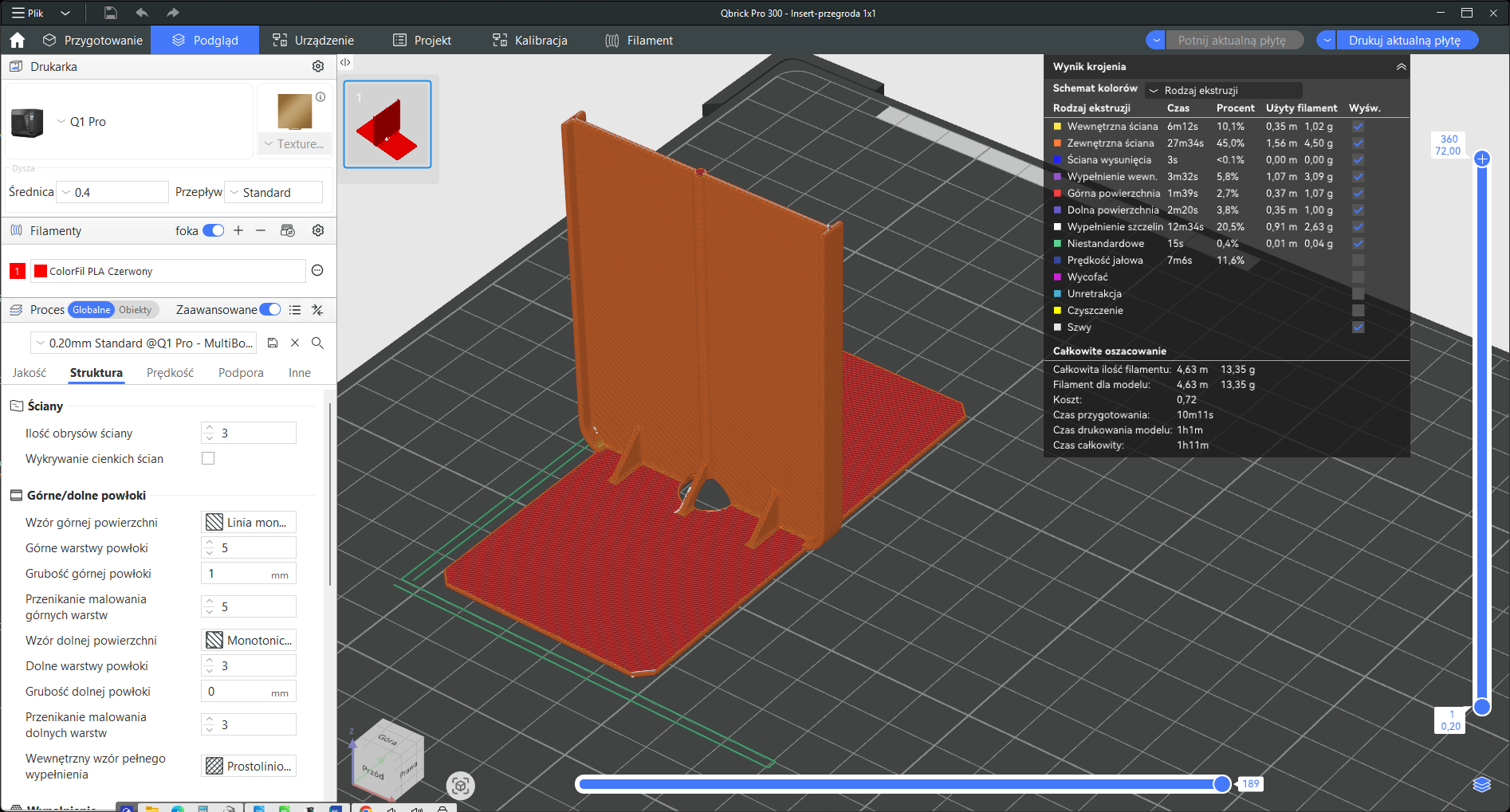Viewport: 1510px width, 812px height.
Task: Open the Plik menu dropdown arrow
Action: (65, 13)
